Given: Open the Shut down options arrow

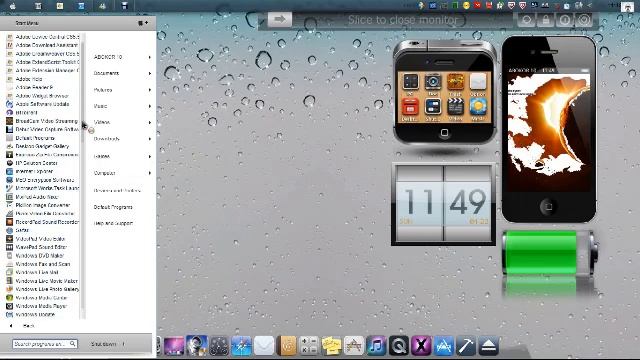Looking at the screenshot, I should [x=124, y=344].
